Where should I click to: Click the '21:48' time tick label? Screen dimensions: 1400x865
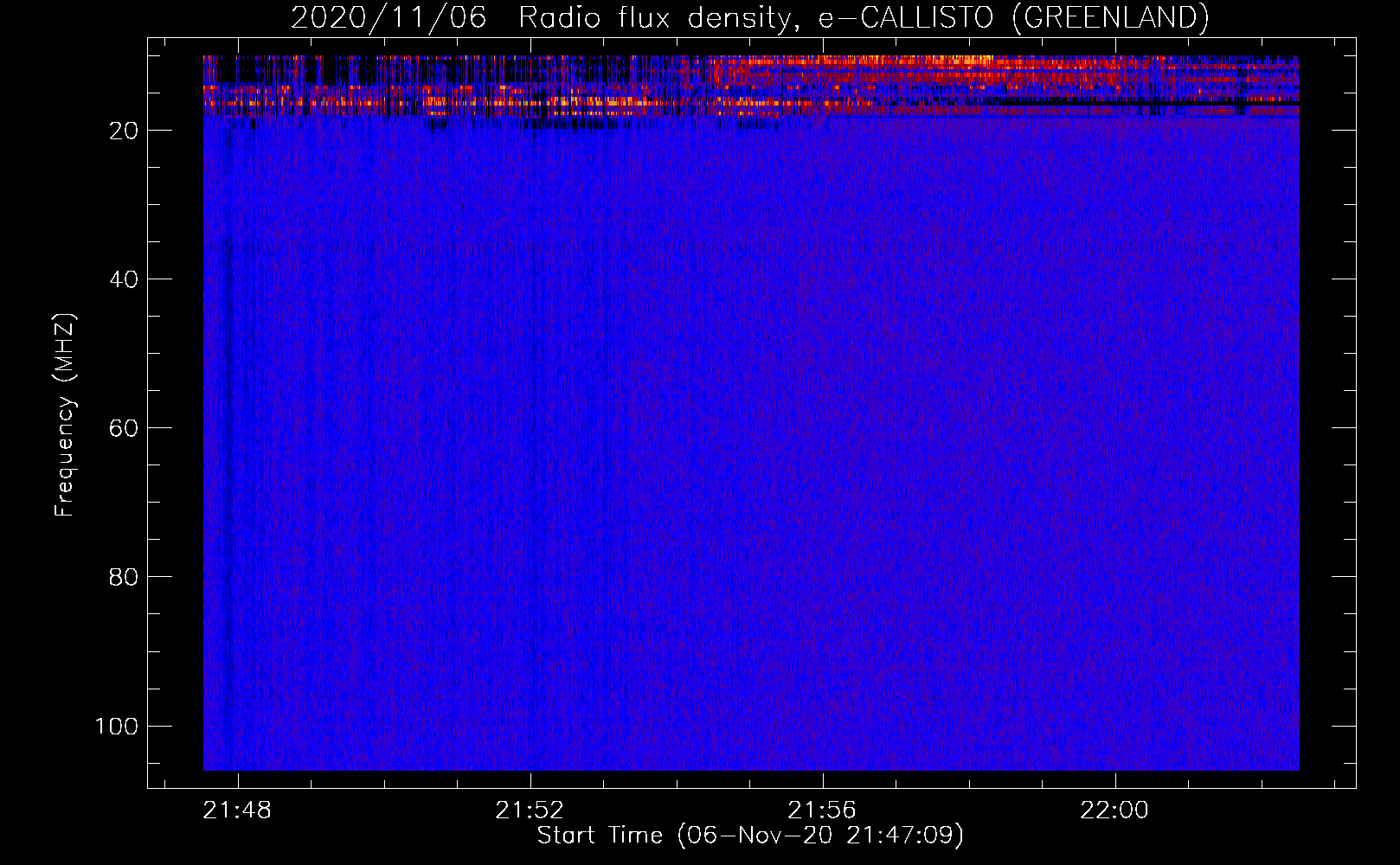tap(237, 811)
